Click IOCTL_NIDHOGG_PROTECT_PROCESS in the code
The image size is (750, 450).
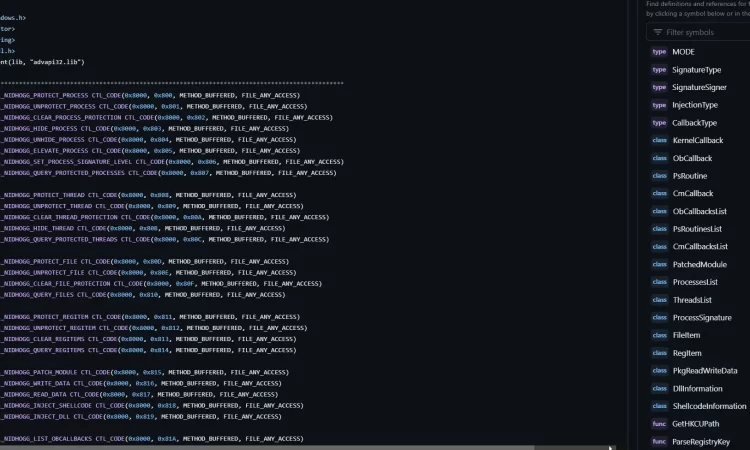tap(45, 95)
